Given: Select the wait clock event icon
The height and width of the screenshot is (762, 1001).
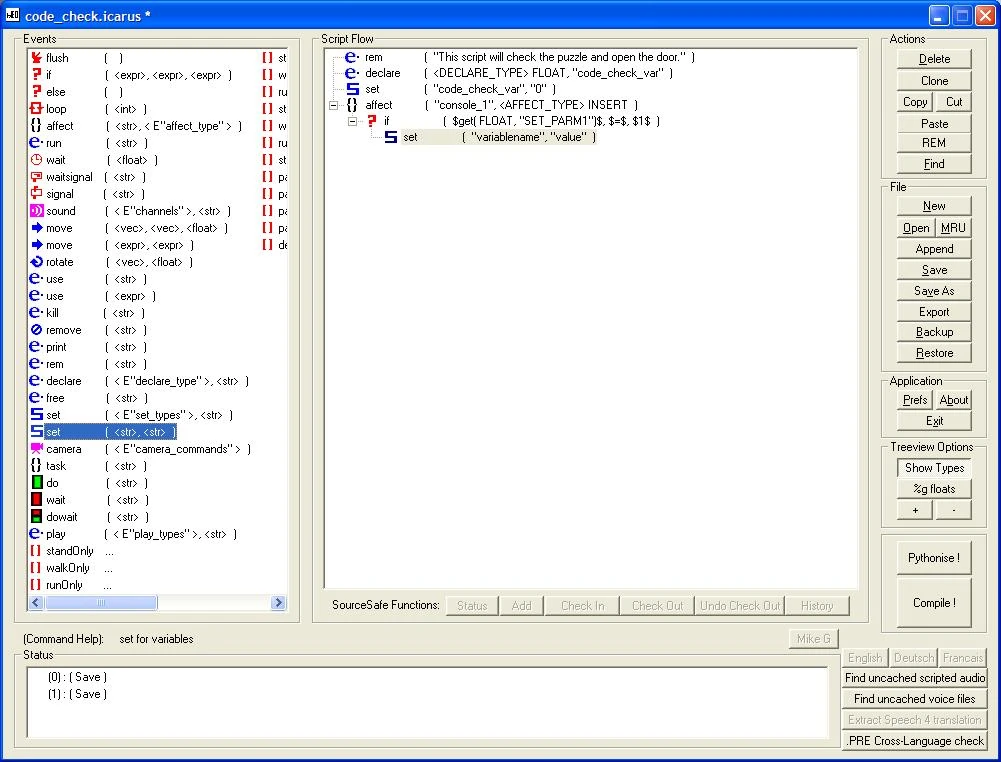Looking at the screenshot, I should tap(37, 160).
